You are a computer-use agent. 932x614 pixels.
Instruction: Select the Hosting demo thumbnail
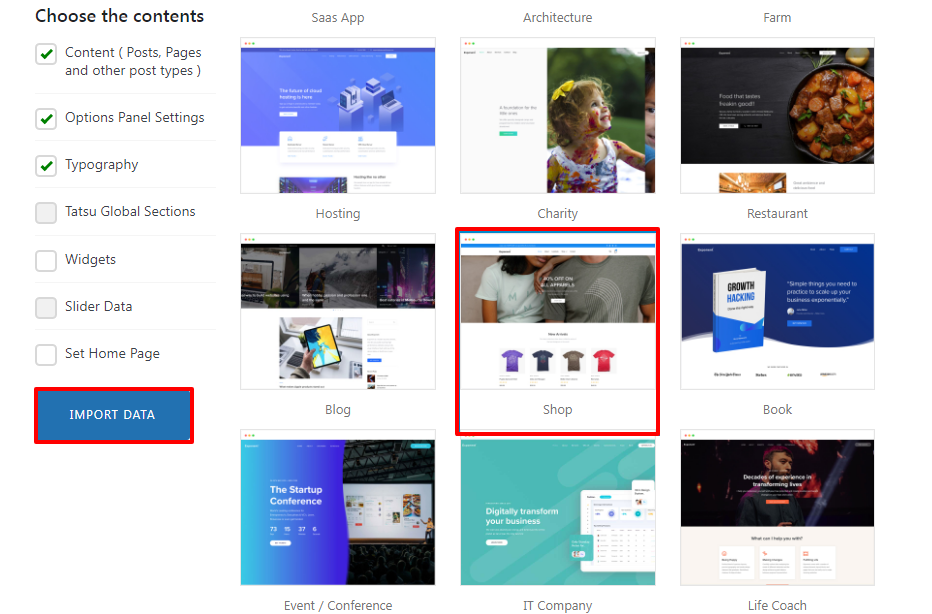pyautogui.click(x=337, y=116)
